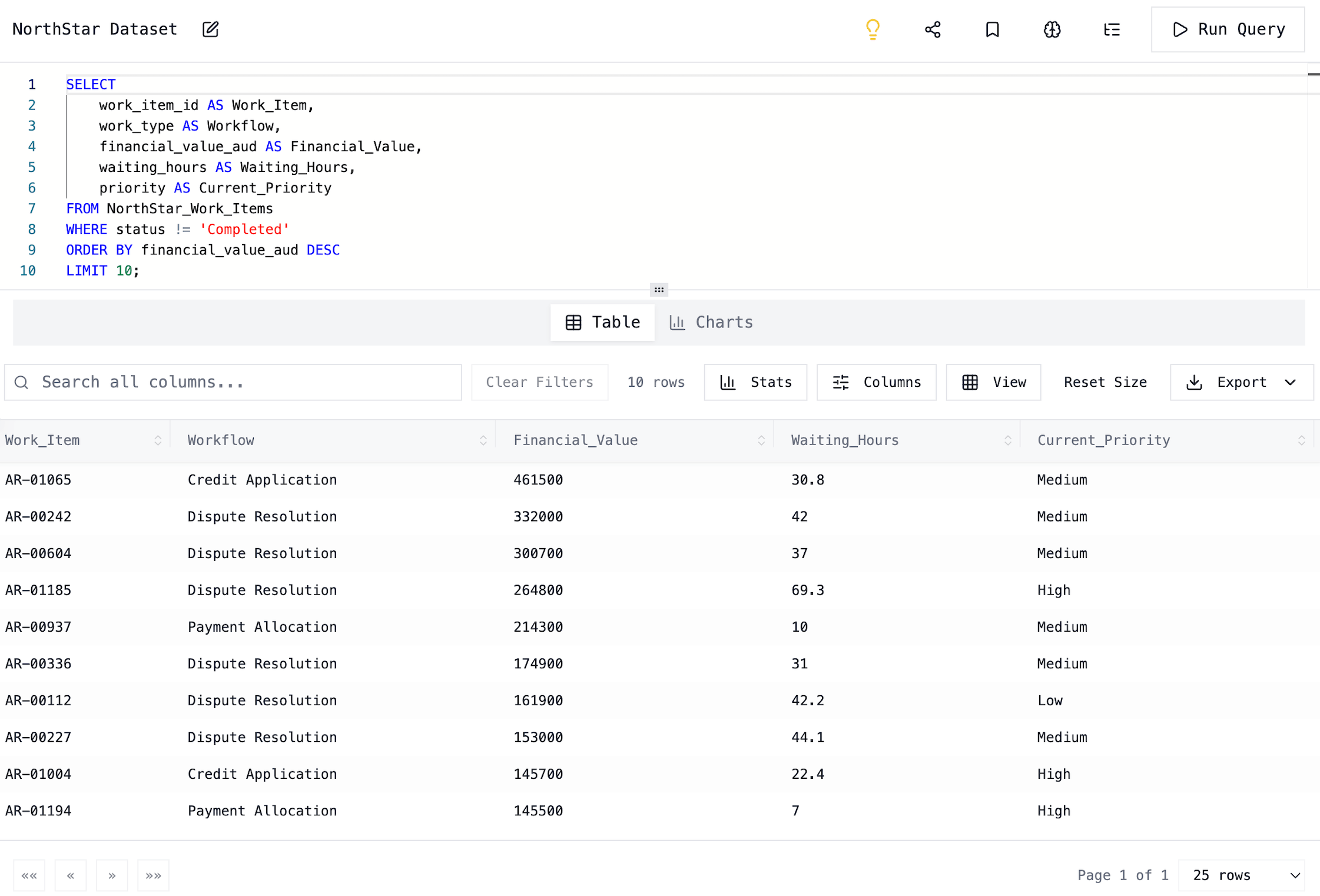Open the AI brain assistant icon
The height and width of the screenshot is (896, 1320).
pos(1052,29)
